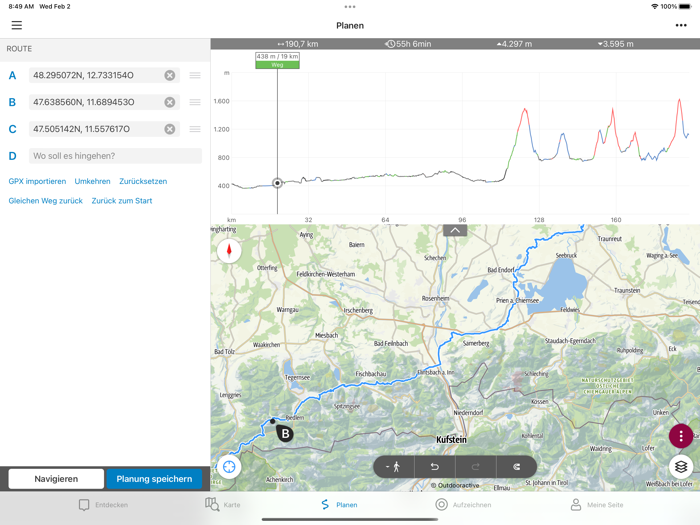Center map on current location
The width and height of the screenshot is (700, 525).
tap(229, 467)
